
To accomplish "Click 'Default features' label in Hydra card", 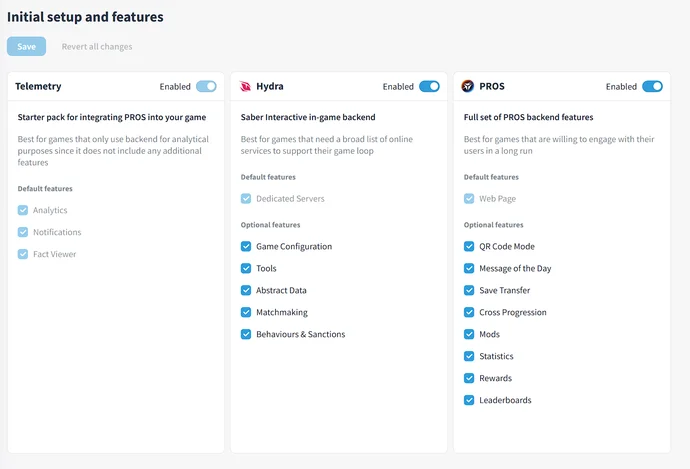I will (268, 177).
